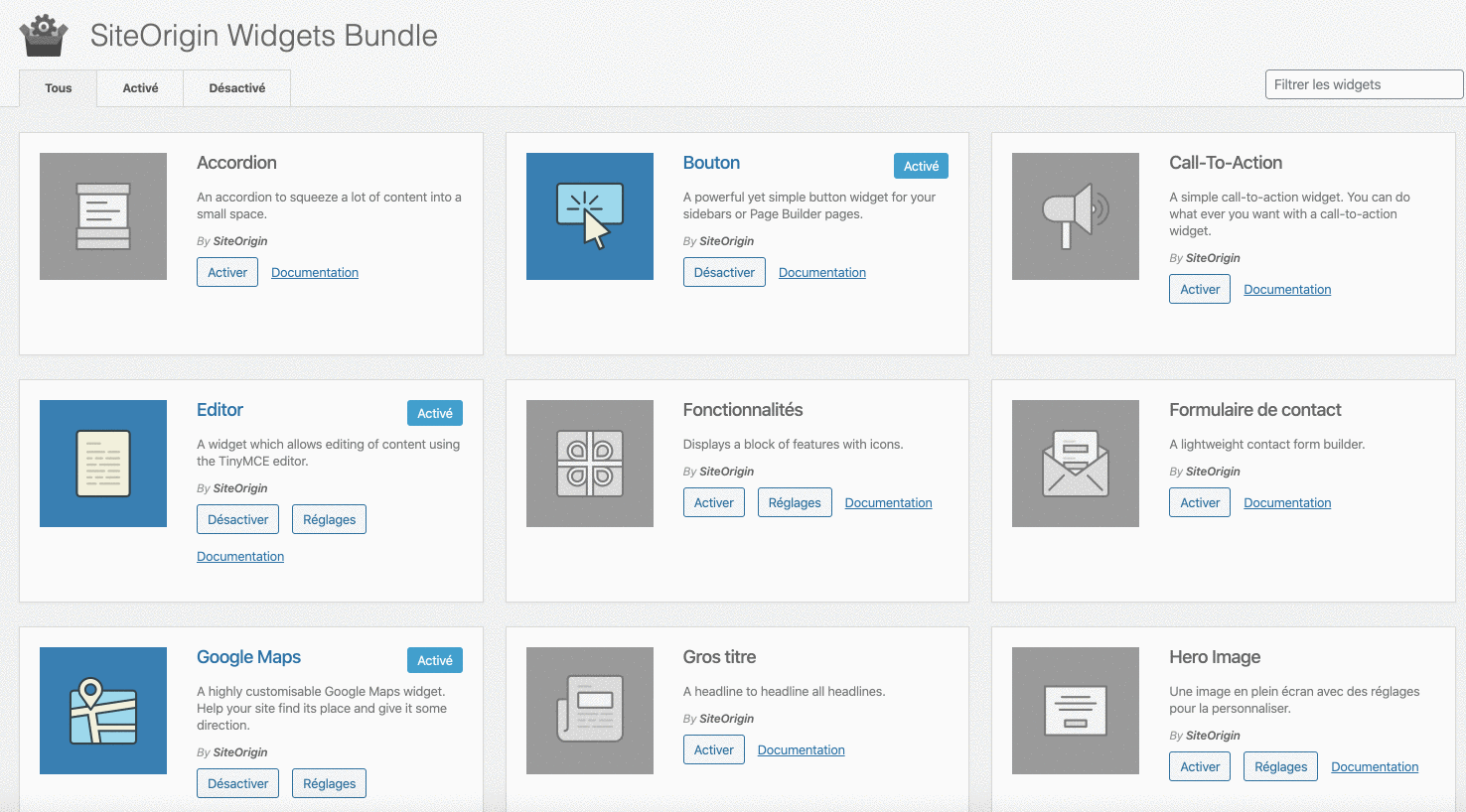Click the Bouton widget cursor-click icon
This screenshot has height=812, width=1466.
(589, 216)
